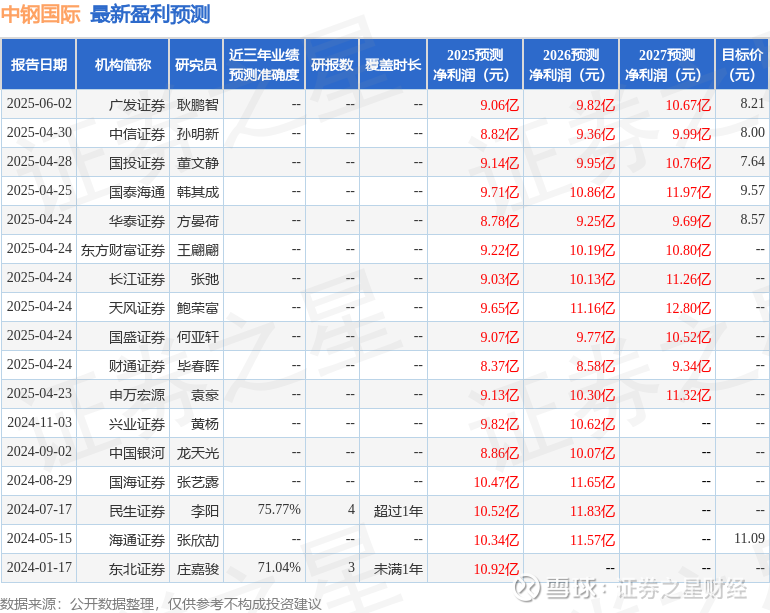
Task: Select the 覆盖时长 column header
Action: point(393,64)
